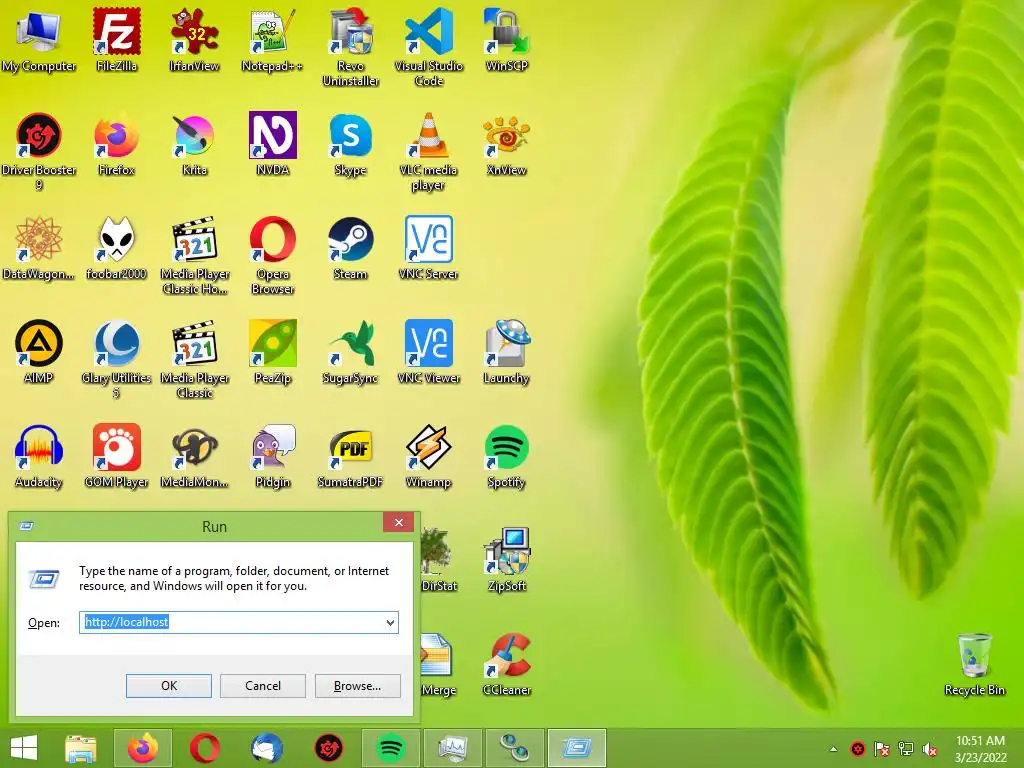Image resolution: width=1024 pixels, height=768 pixels.
Task: Click Browse... in Run dialog
Action: tap(357, 686)
